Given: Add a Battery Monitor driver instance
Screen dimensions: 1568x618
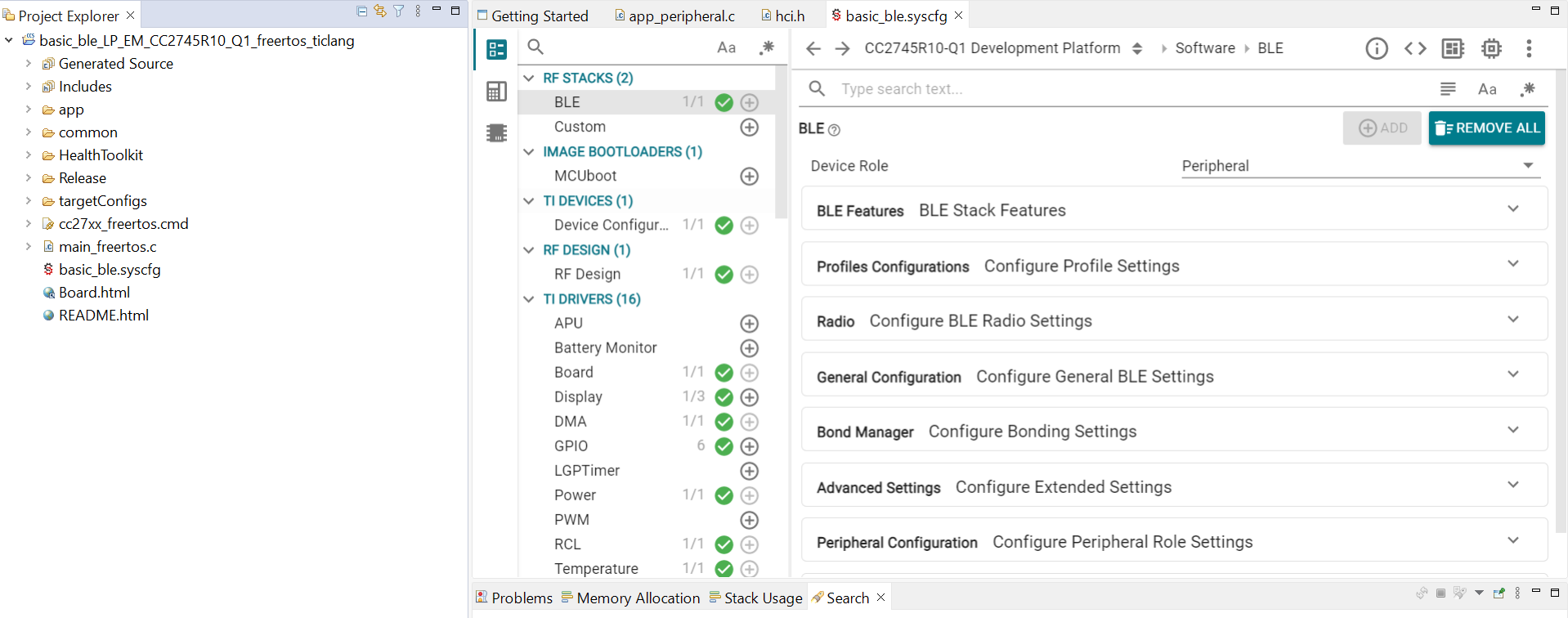Looking at the screenshot, I should coord(749,348).
